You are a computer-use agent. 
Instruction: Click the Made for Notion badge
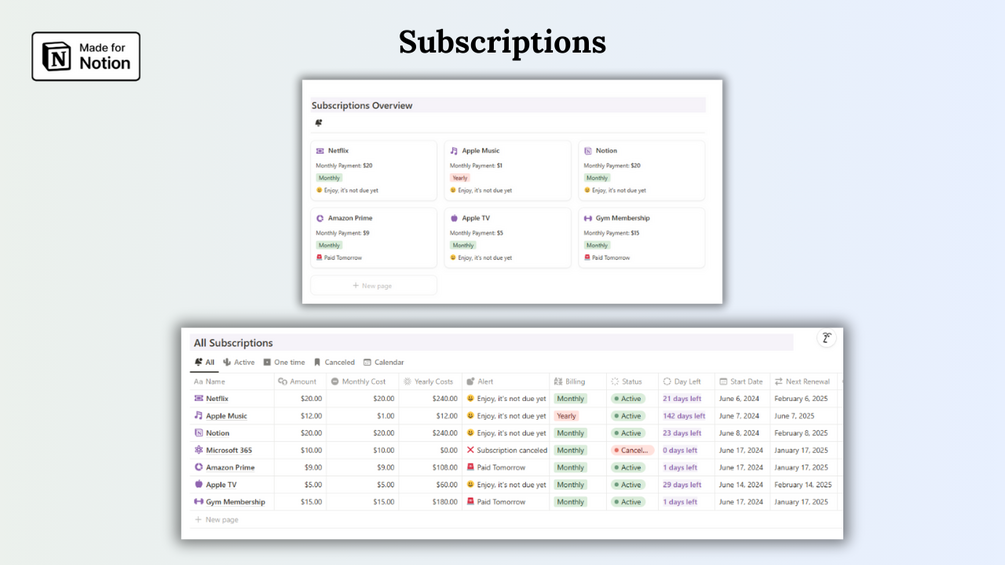click(x=86, y=56)
